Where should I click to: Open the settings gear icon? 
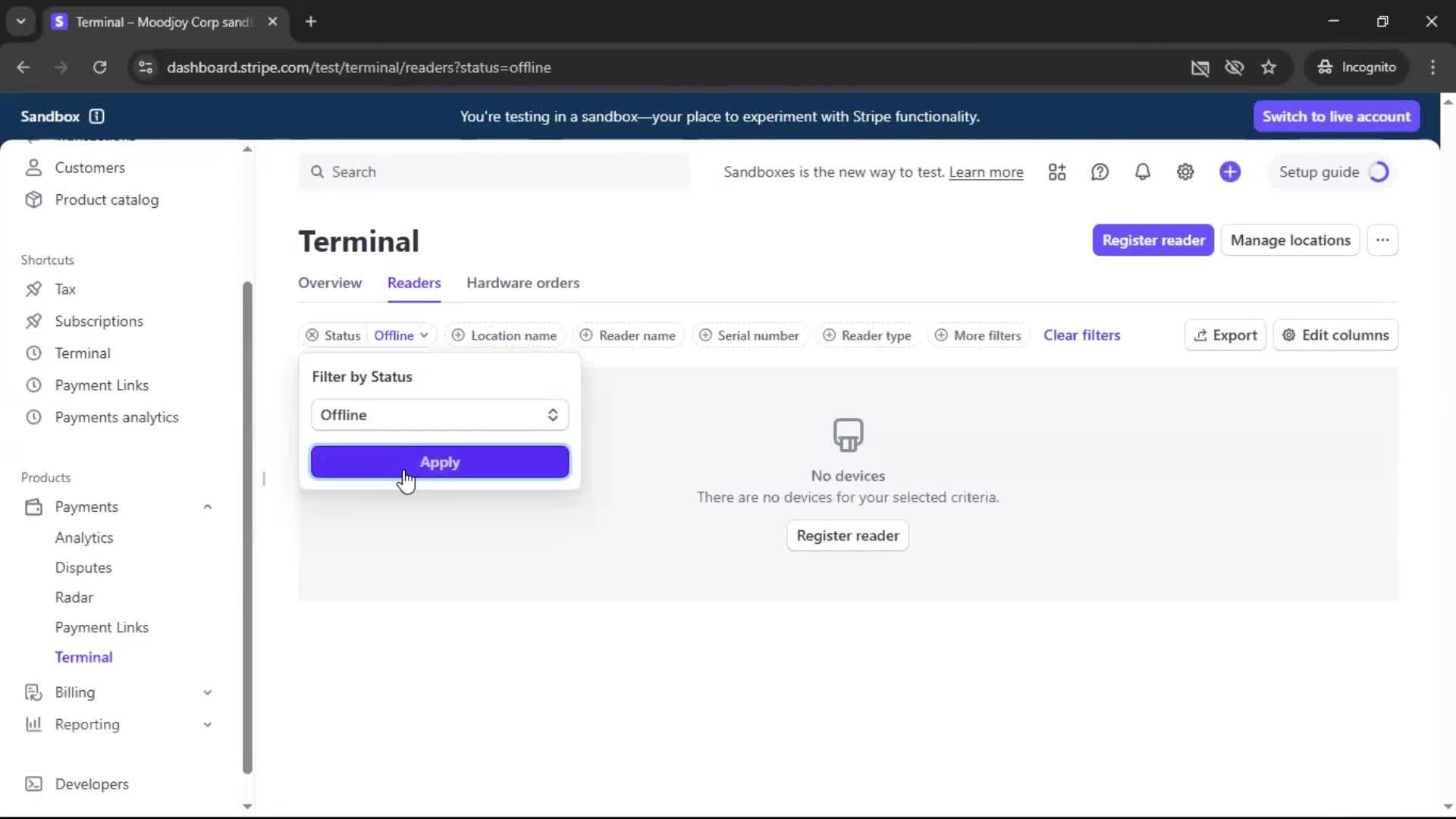pyautogui.click(x=1185, y=172)
